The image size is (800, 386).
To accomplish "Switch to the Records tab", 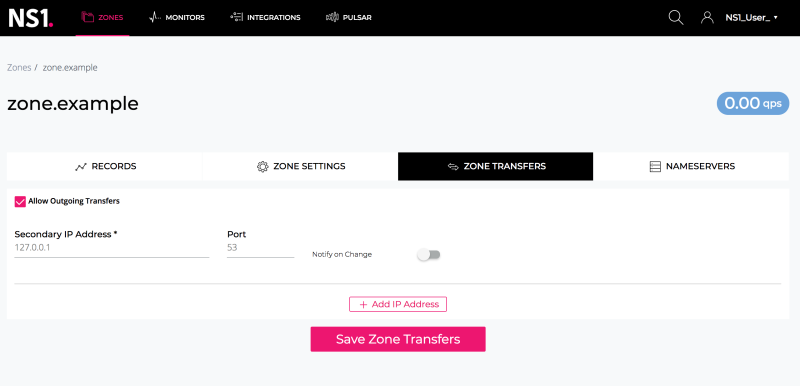I will (105, 166).
